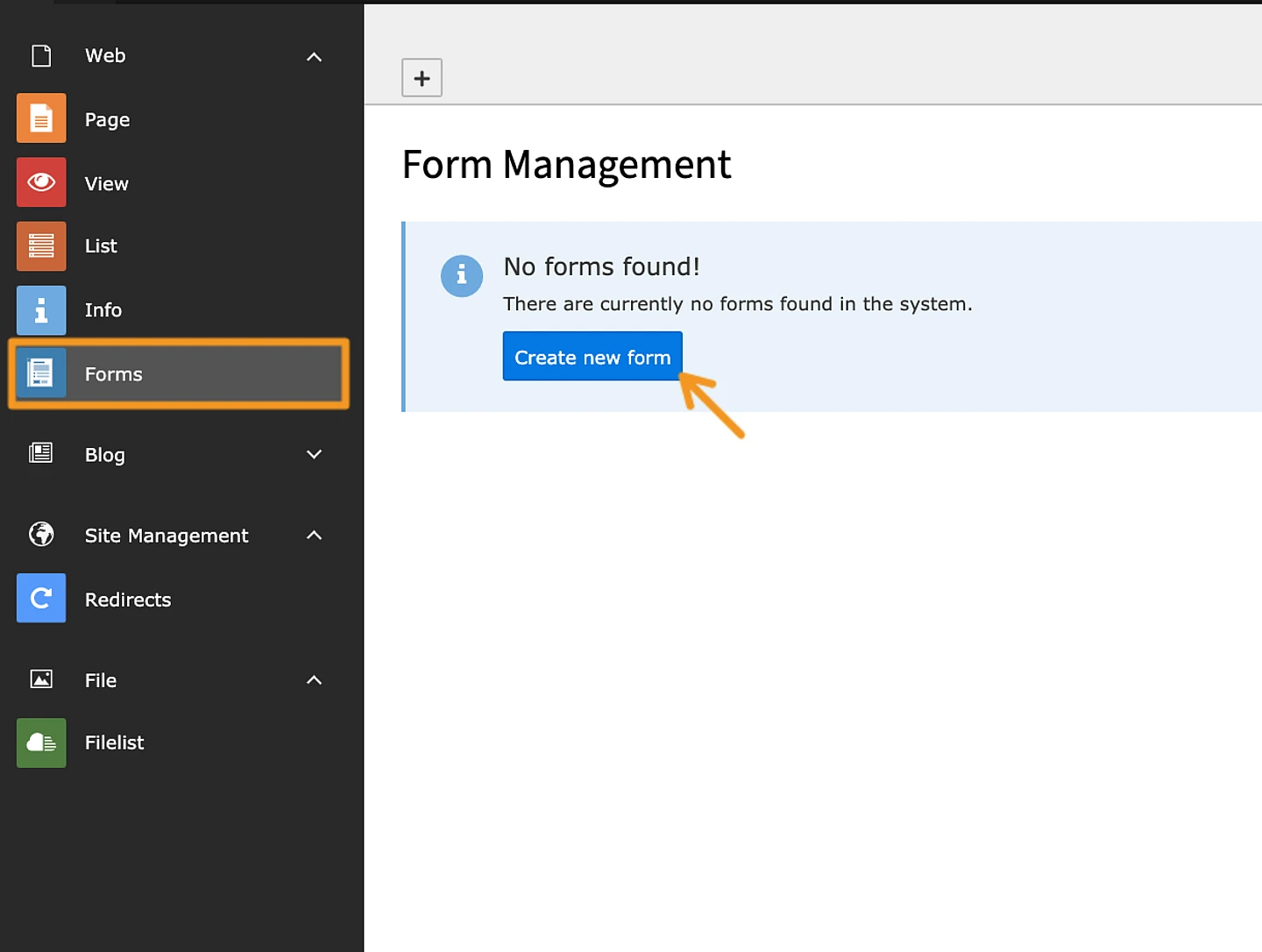Click the plus button to open a new tab
Screen dimensions: 1262x952
[x=422, y=77]
